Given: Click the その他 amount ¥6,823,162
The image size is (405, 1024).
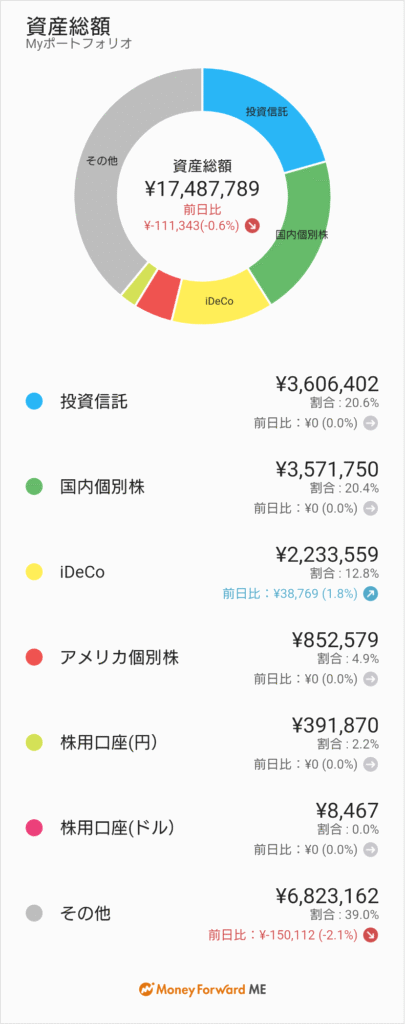Looking at the screenshot, I should click(327, 896).
